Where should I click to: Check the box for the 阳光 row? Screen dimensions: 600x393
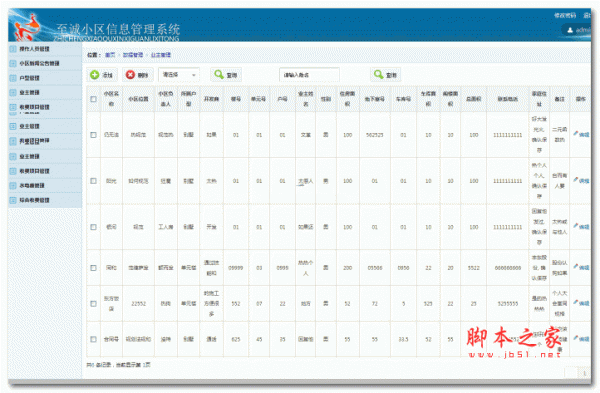(x=93, y=181)
